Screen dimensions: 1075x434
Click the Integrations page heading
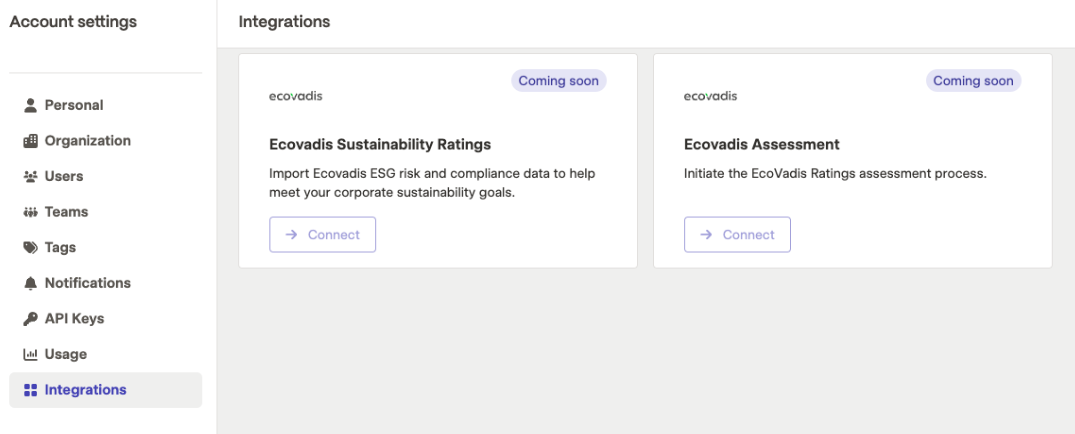[x=285, y=22]
